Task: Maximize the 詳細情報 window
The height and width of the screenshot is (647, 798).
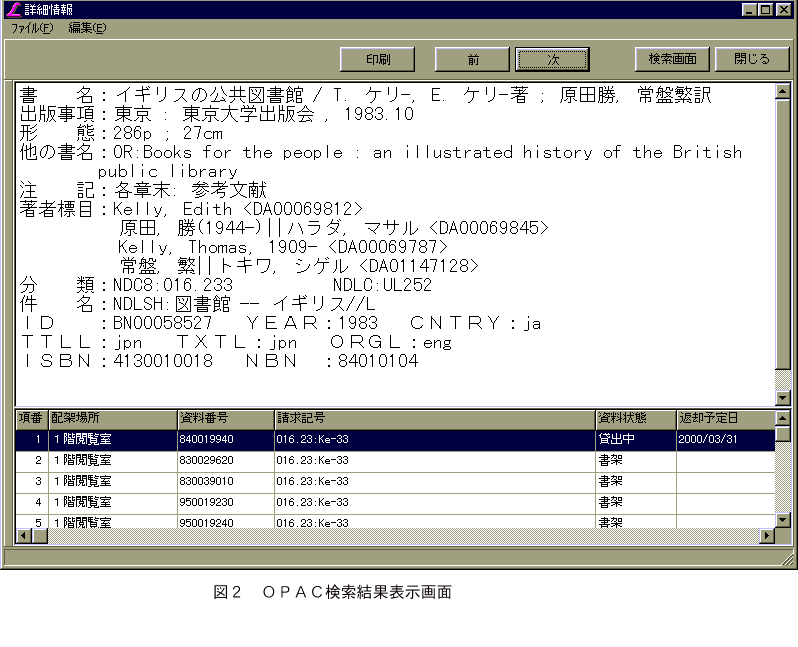Action: tap(765, 9)
